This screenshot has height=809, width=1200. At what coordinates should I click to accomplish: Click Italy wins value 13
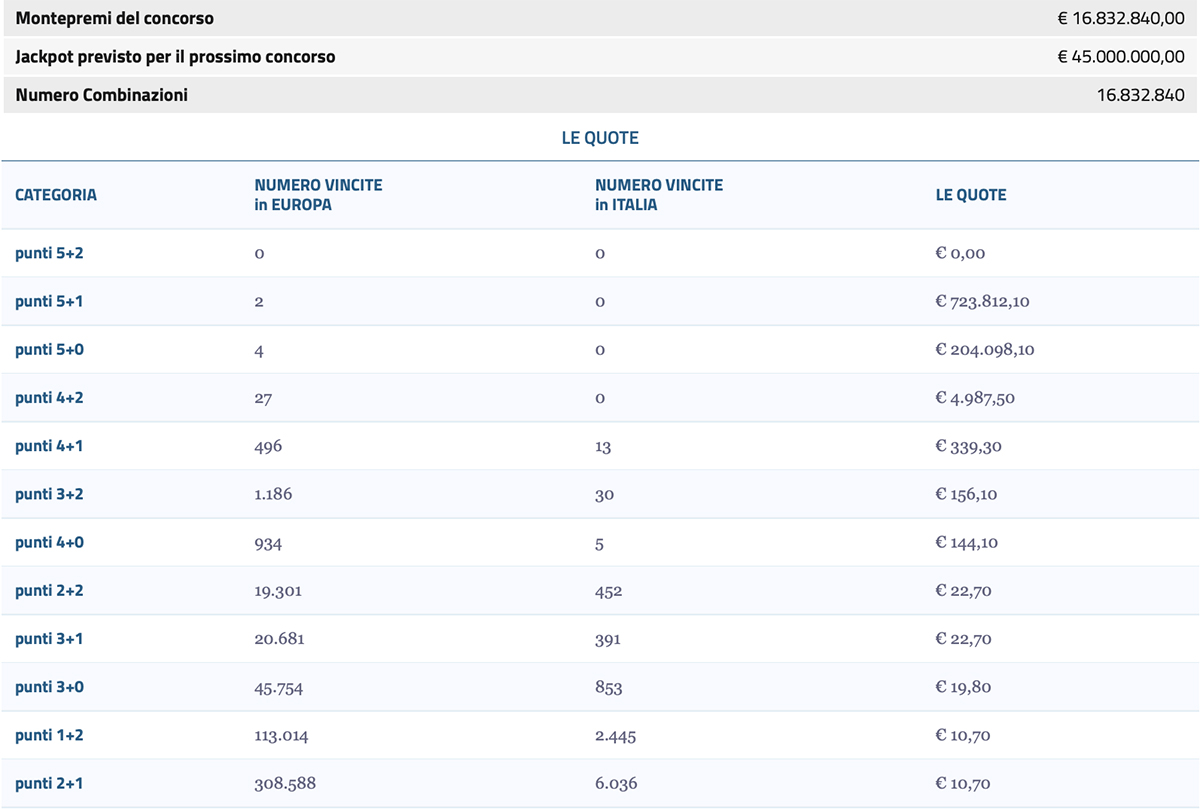(x=603, y=446)
